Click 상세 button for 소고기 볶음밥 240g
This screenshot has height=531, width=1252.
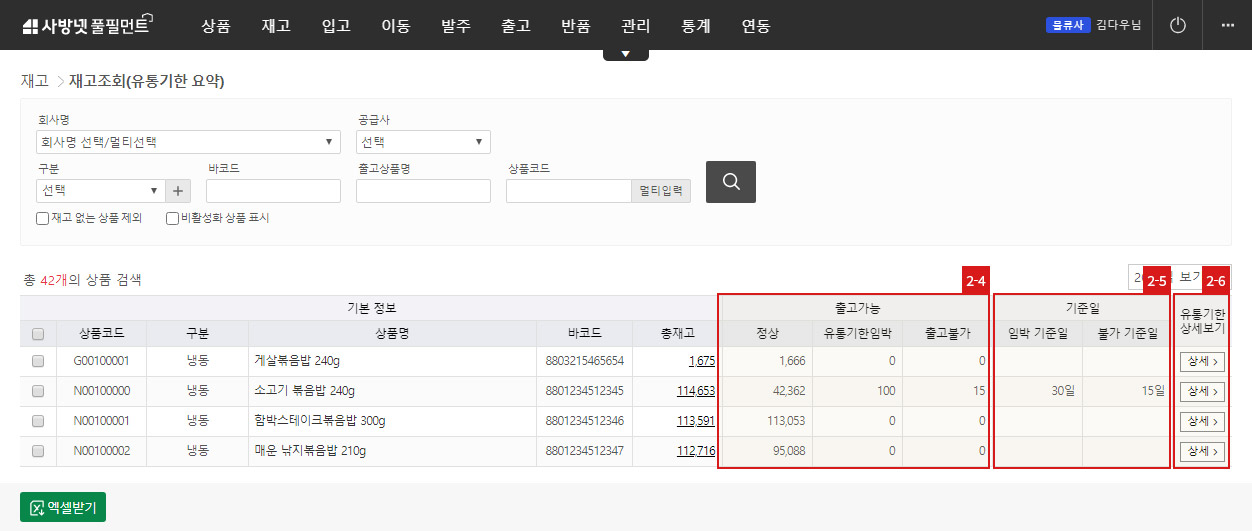click(1202, 391)
